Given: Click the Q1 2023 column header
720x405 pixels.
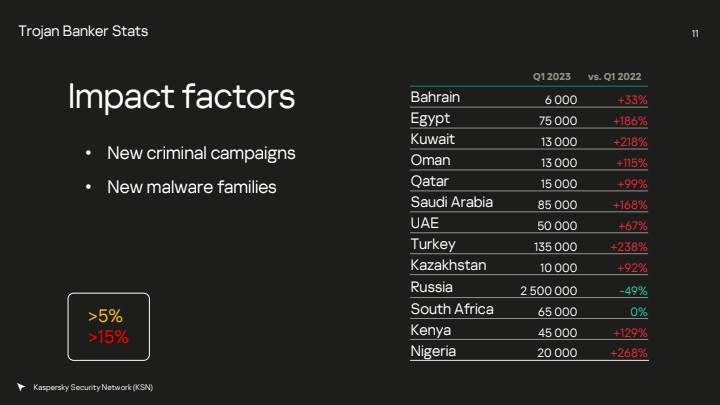Looking at the screenshot, I should (551, 77).
